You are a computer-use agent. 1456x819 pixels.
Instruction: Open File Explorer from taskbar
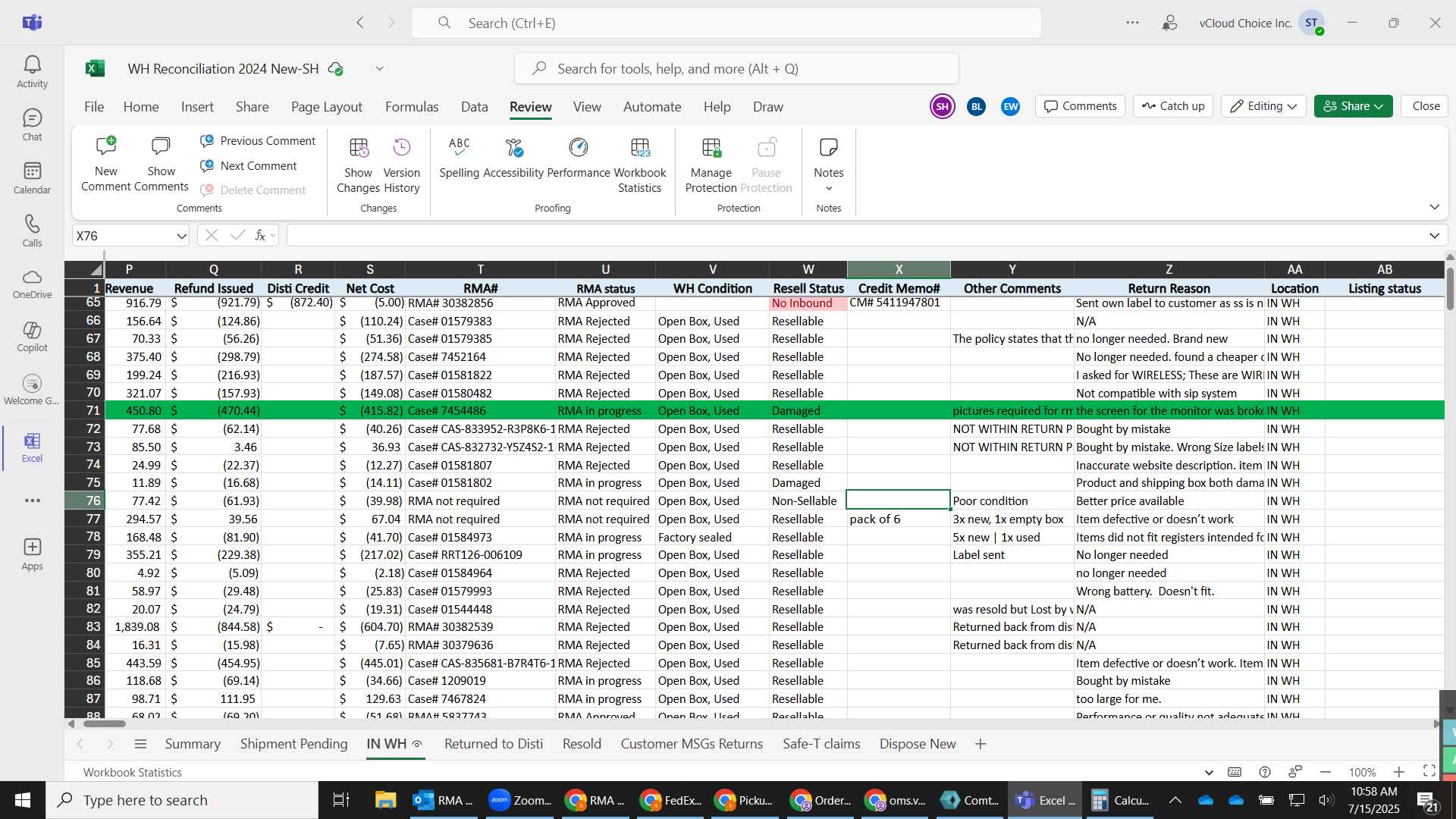click(385, 800)
